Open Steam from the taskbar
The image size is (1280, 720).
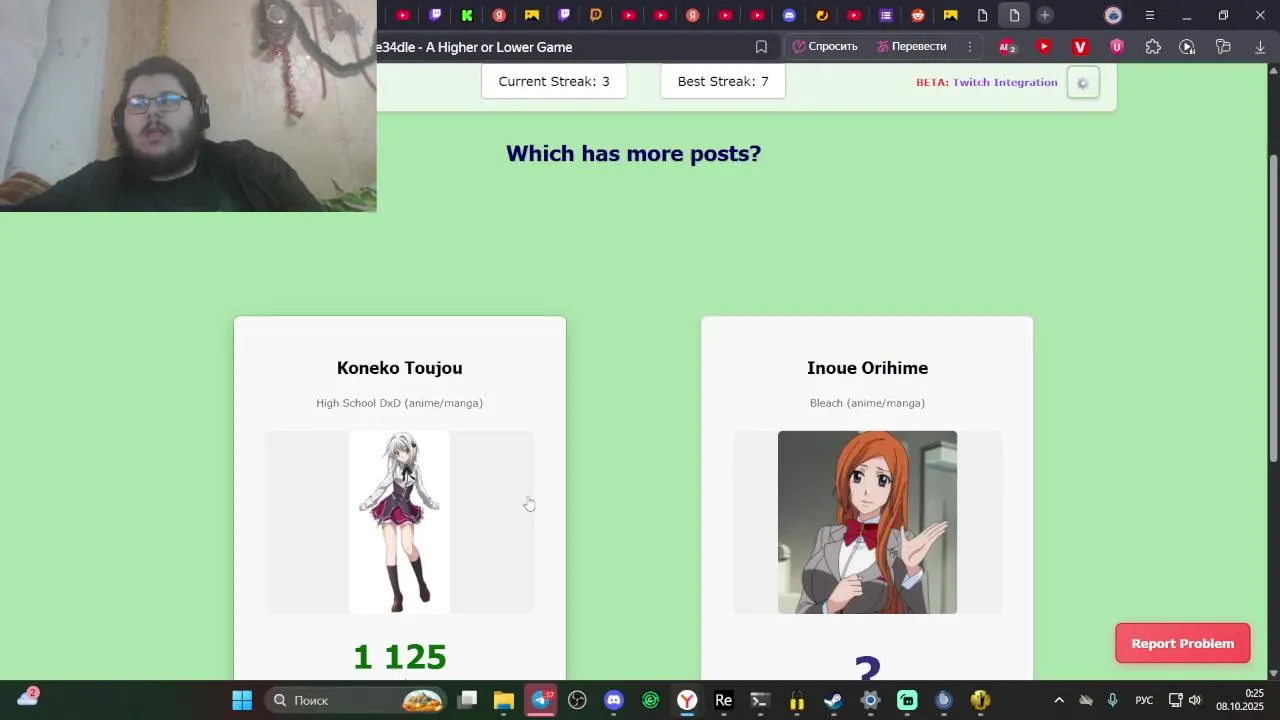pyautogui.click(x=833, y=700)
